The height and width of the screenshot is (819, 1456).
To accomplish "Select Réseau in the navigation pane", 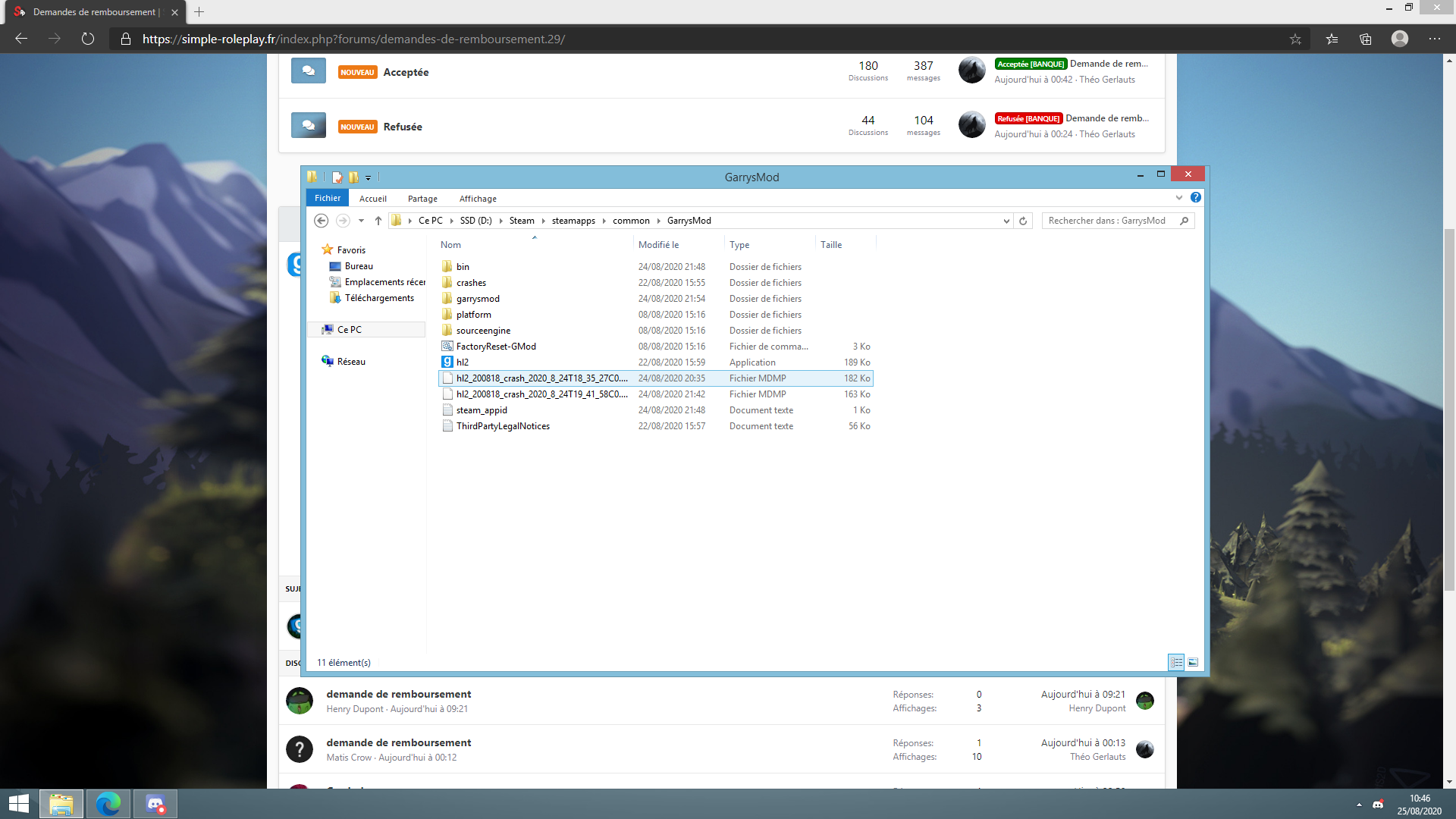I will [x=351, y=362].
